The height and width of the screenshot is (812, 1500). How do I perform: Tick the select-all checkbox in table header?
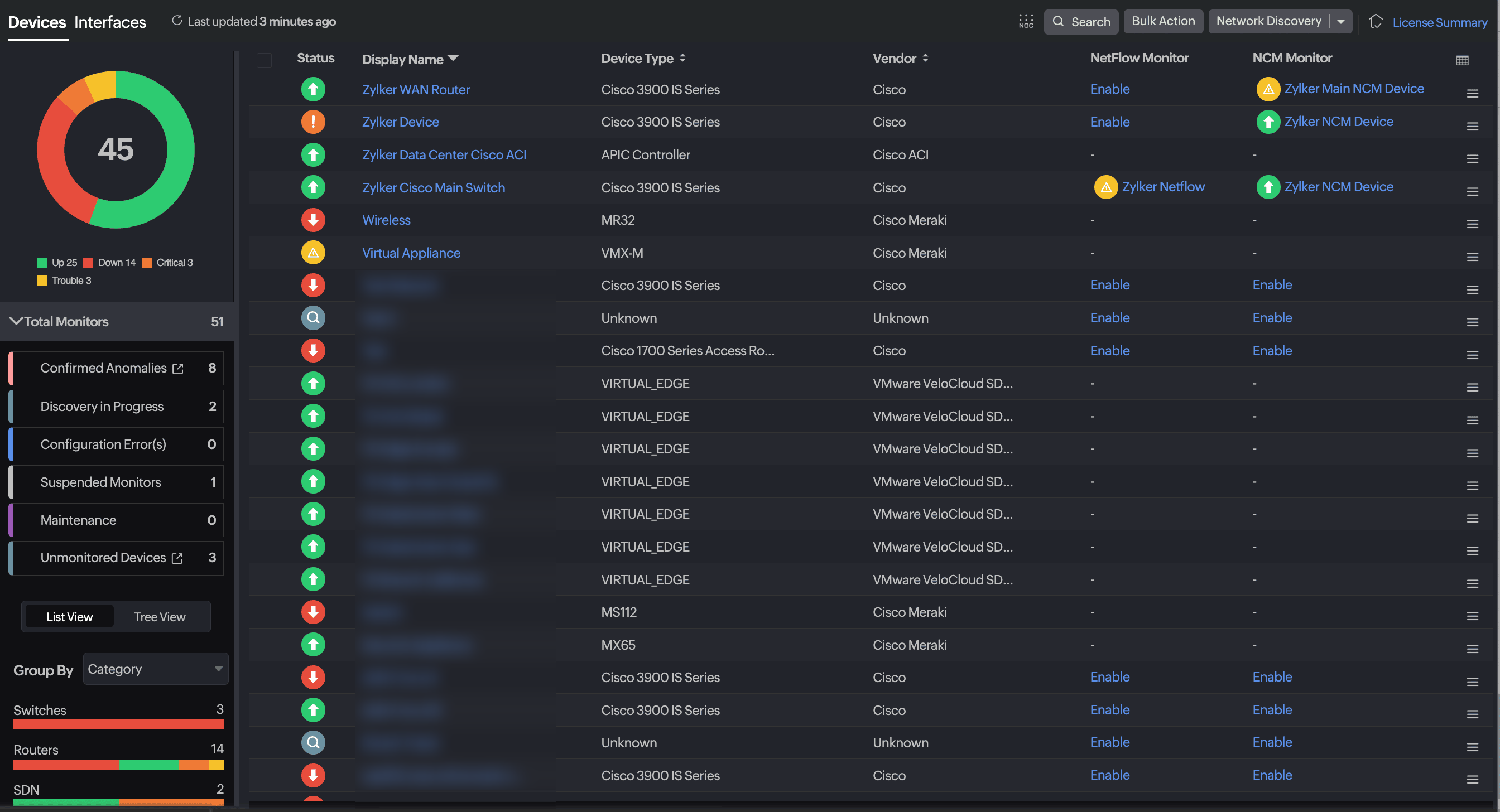click(265, 60)
